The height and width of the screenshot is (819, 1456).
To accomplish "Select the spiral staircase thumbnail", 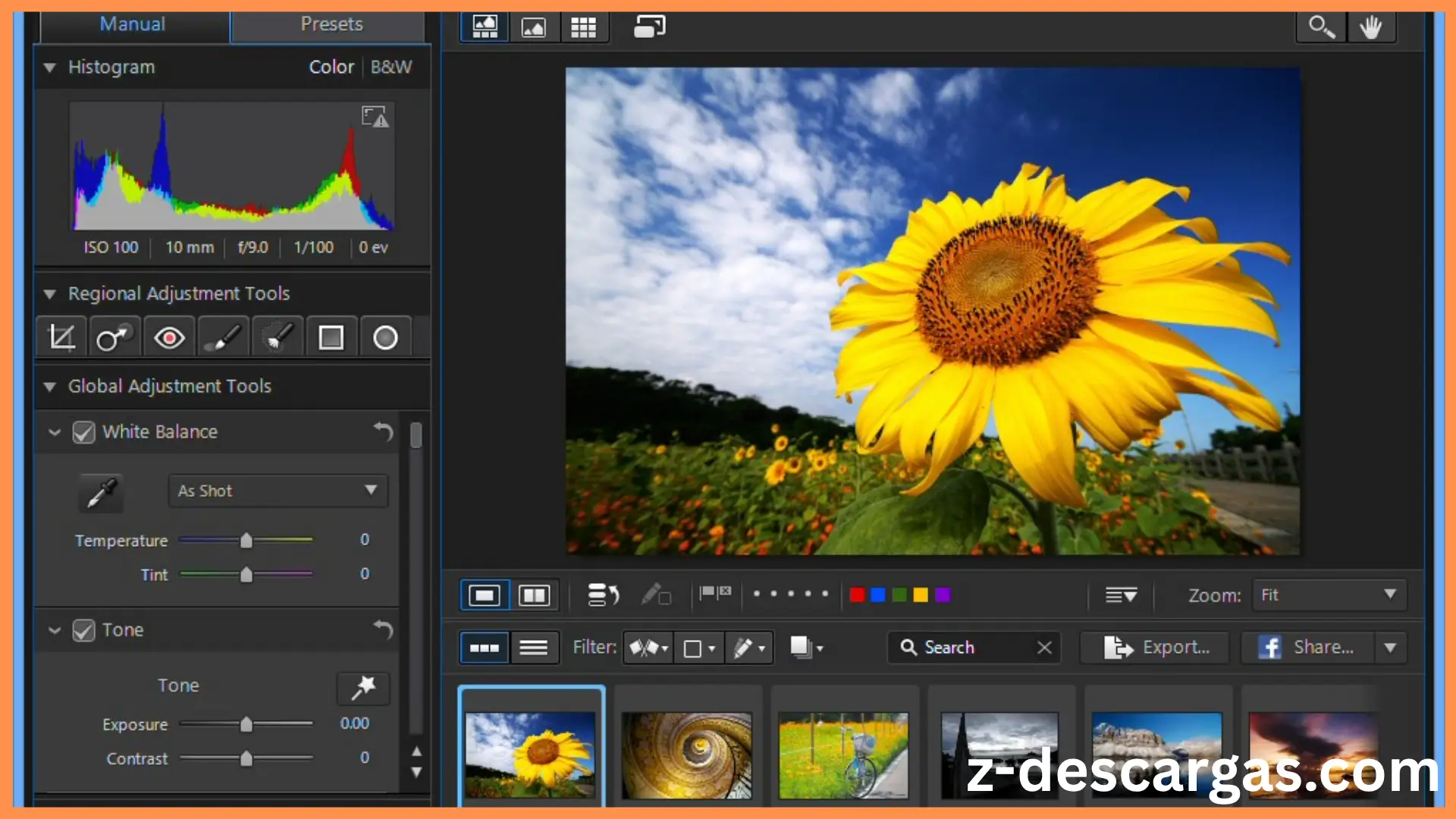I will pos(687,755).
